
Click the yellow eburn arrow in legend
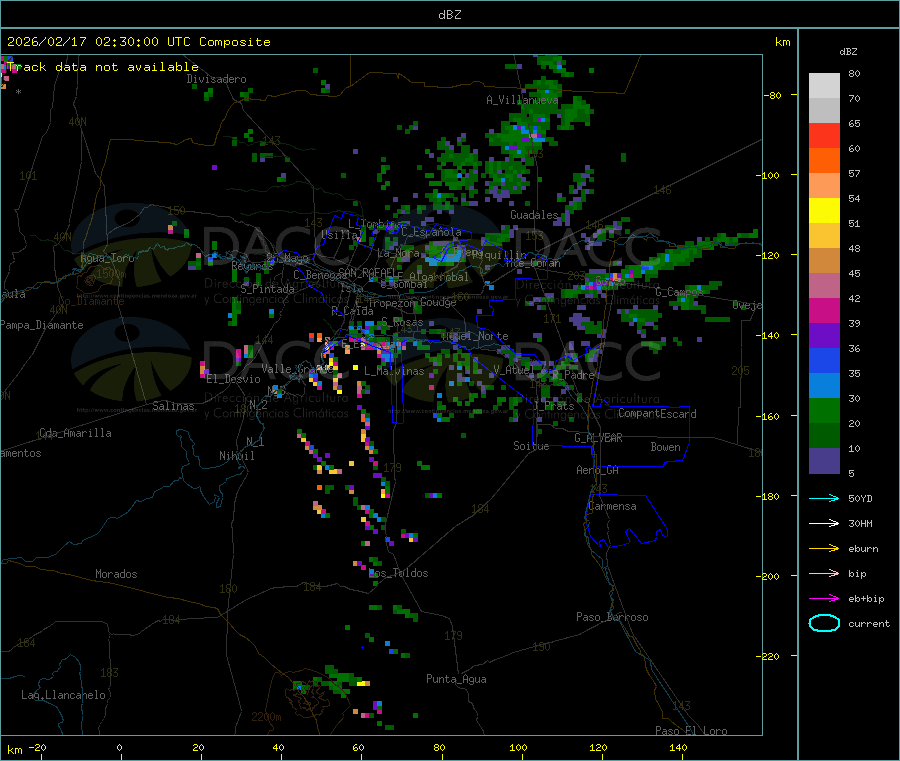[824, 549]
